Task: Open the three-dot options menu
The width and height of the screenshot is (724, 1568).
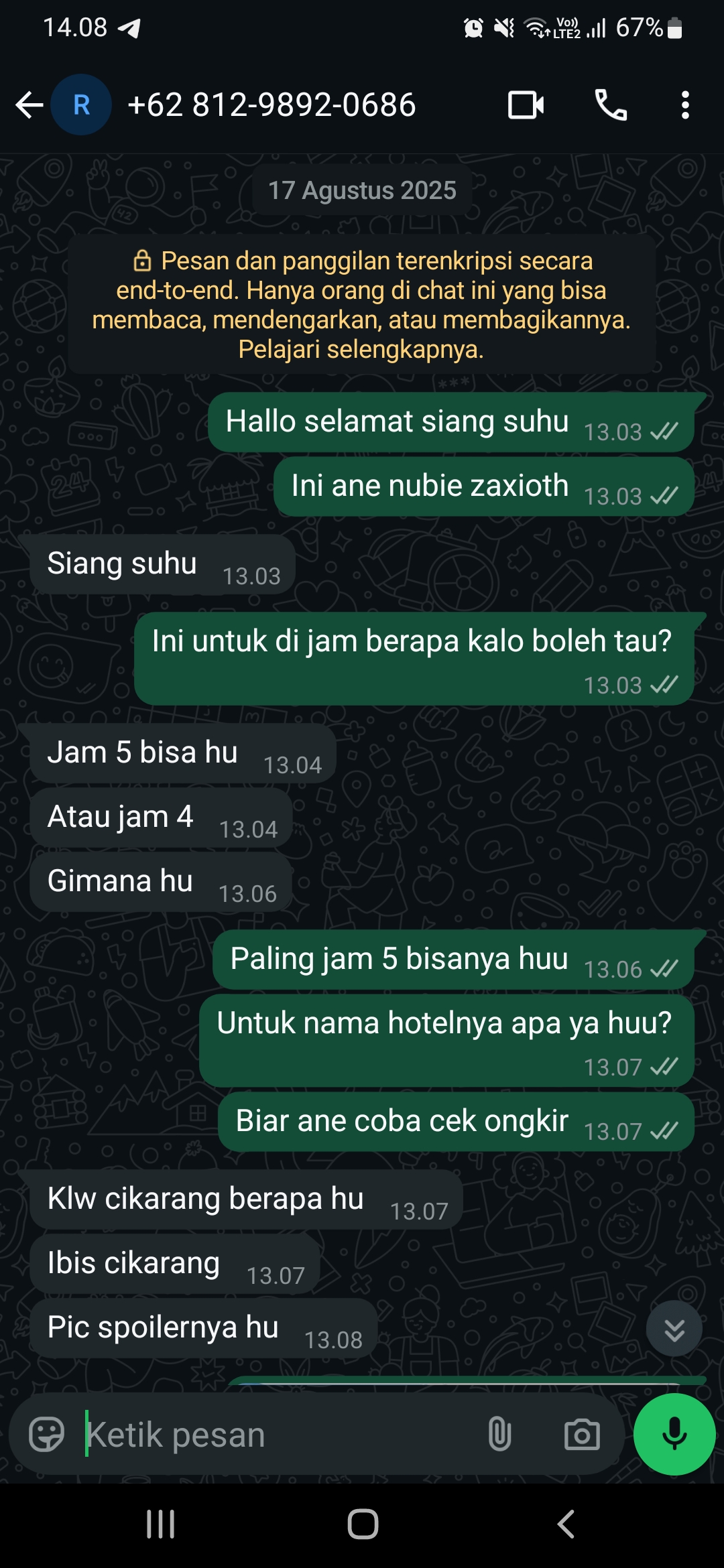Action: tap(685, 105)
